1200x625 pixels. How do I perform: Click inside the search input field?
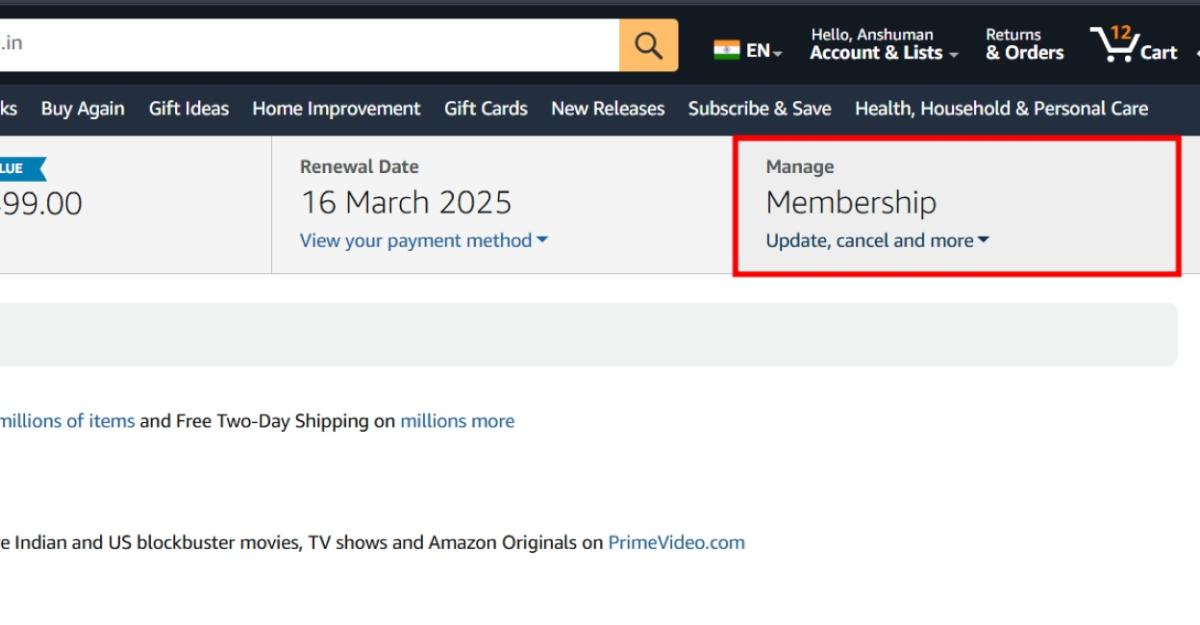click(300, 44)
